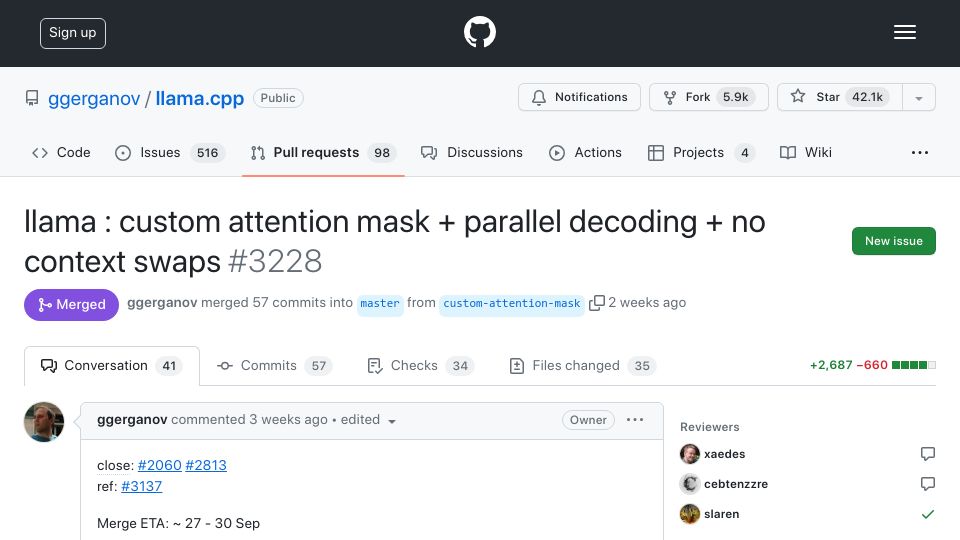Image resolution: width=960 pixels, height=540 pixels.
Task: Open referenced issue #3137
Action: 141,486
